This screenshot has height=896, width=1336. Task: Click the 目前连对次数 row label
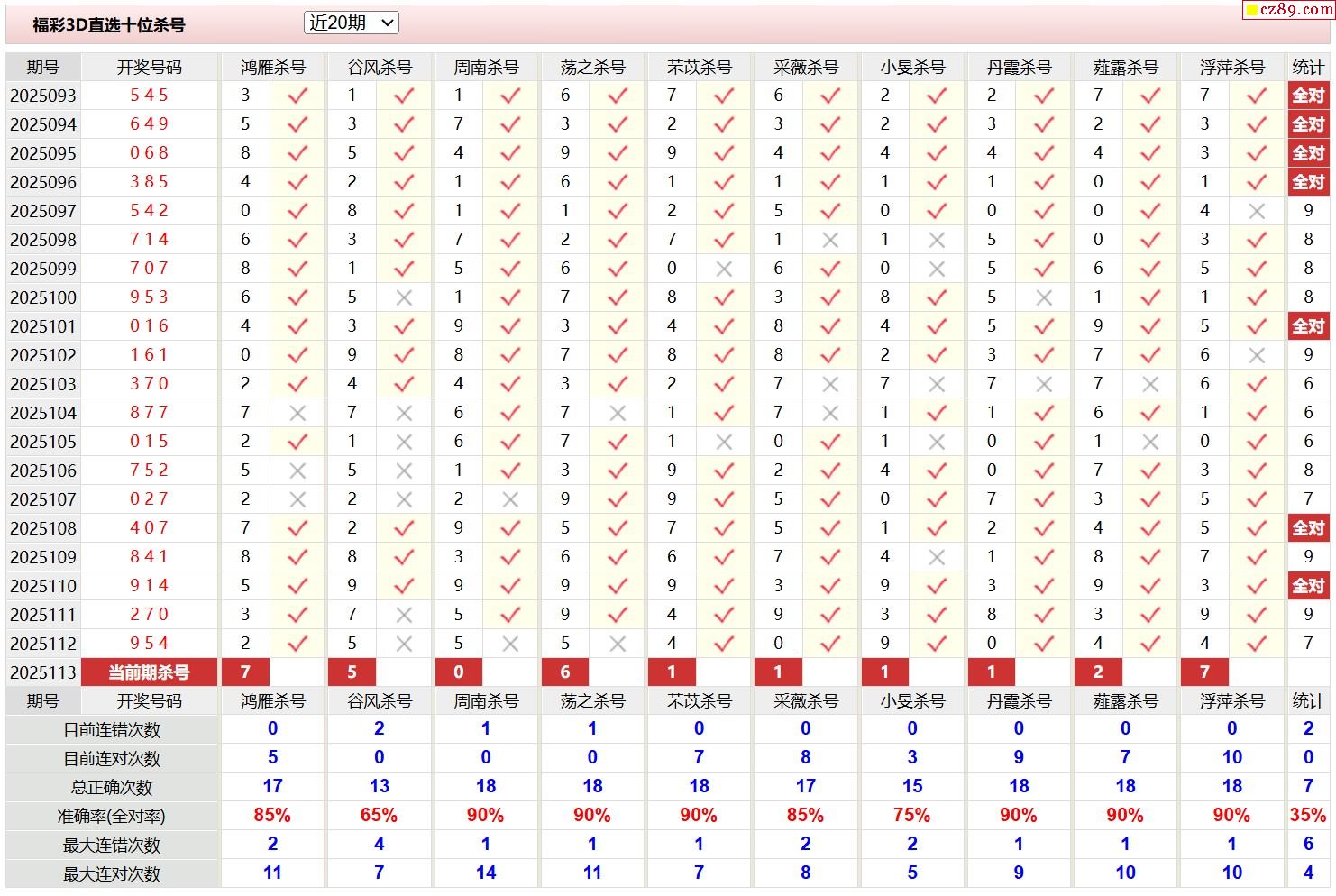[x=112, y=759]
